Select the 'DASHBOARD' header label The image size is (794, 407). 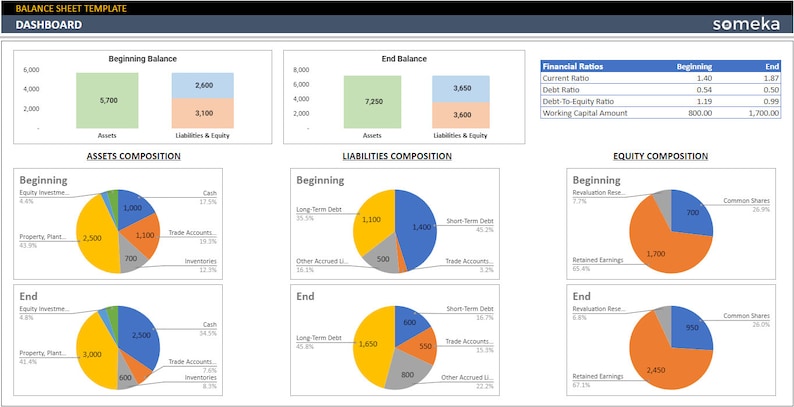coord(49,25)
